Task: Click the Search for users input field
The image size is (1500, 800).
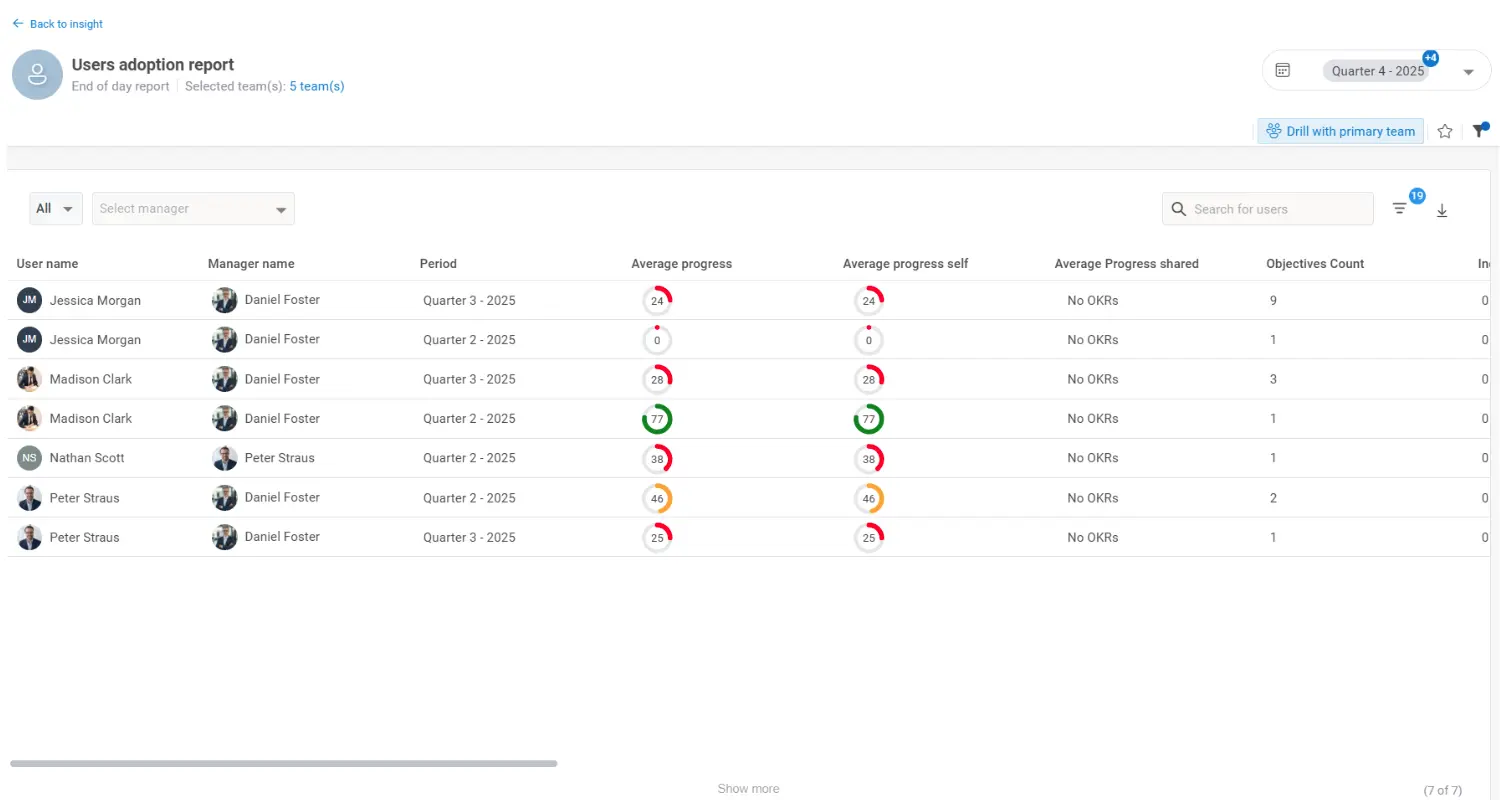Action: pyautogui.click(x=1268, y=208)
